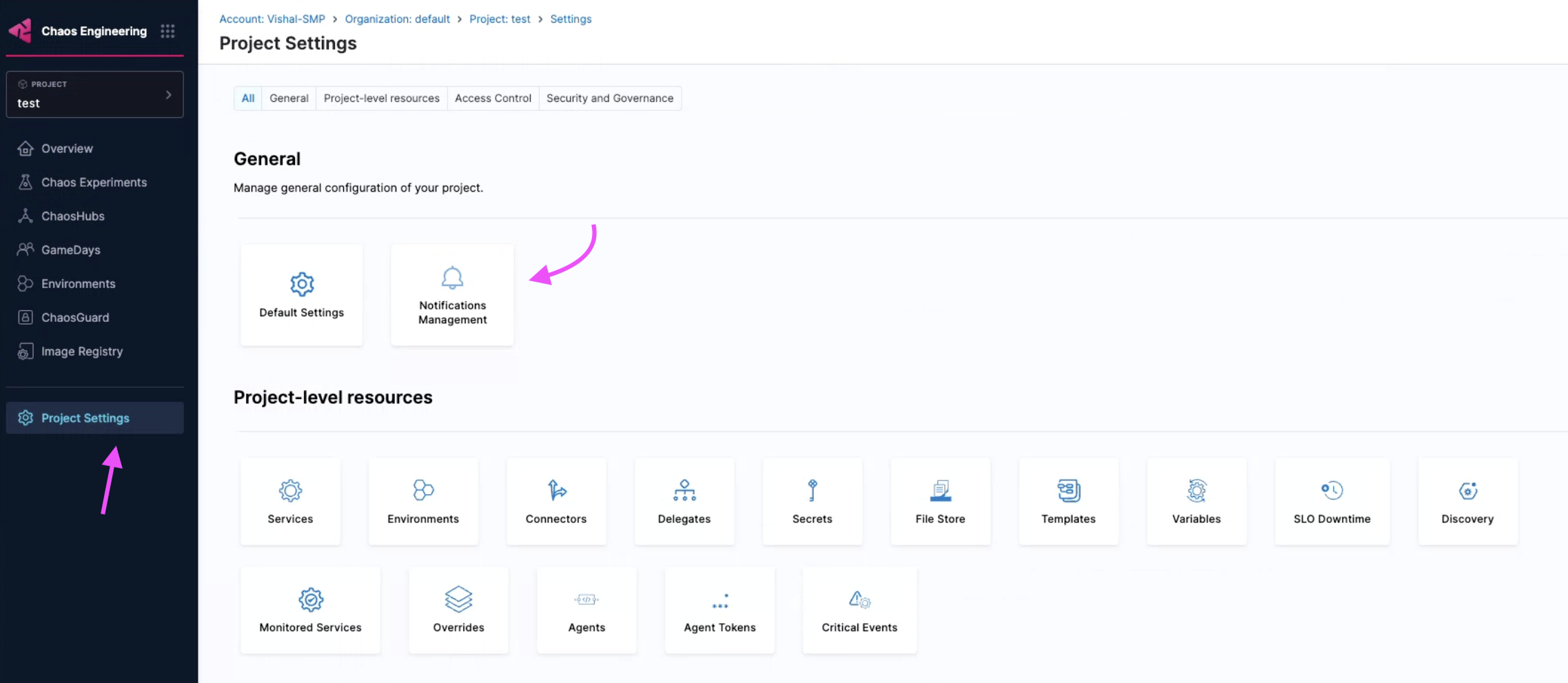Screen dimensions: 1568x683
Task: Open the File Store icon
Action: click(940, 491)
